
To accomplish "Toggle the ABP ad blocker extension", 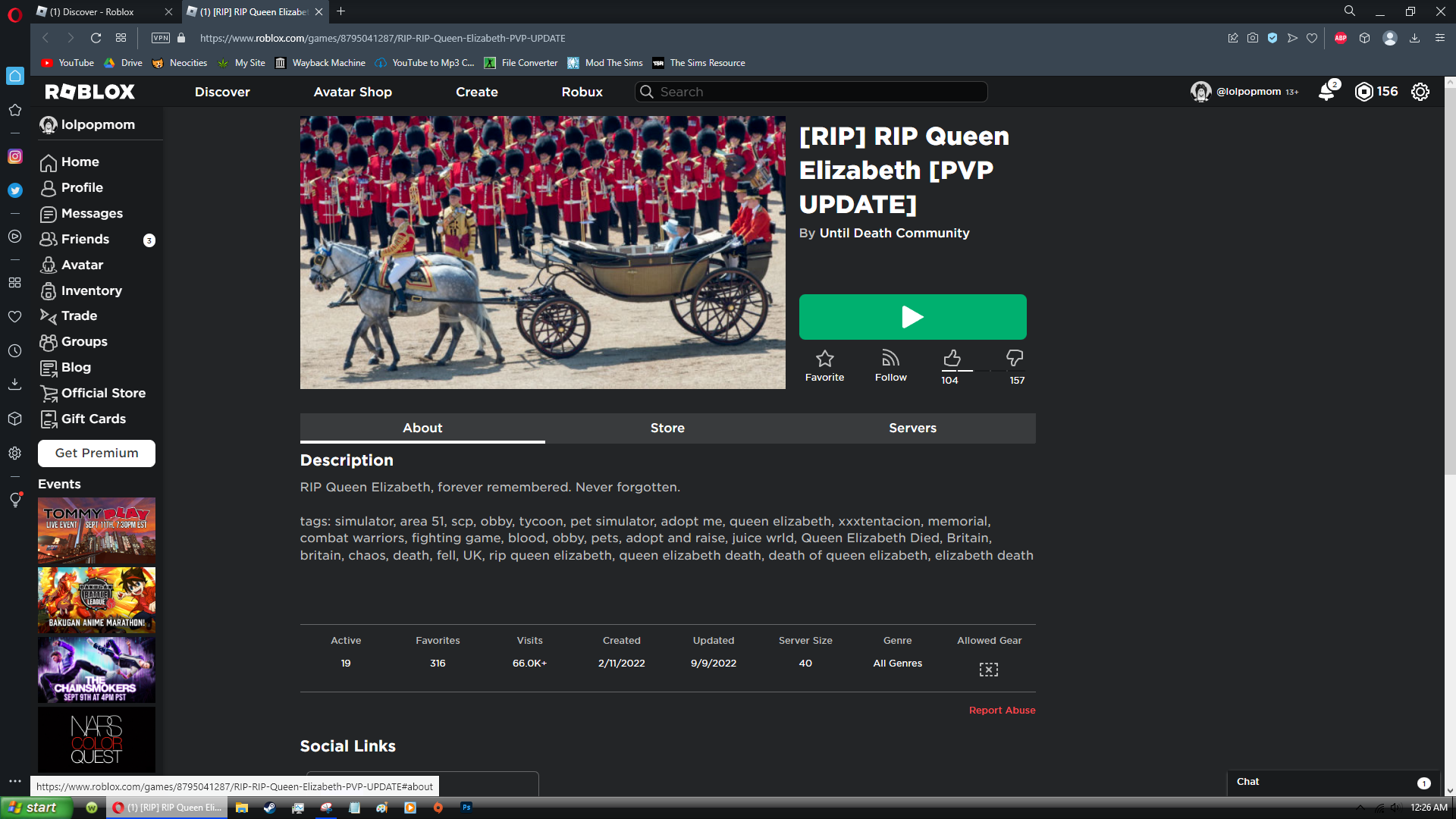I will 1341,38.
